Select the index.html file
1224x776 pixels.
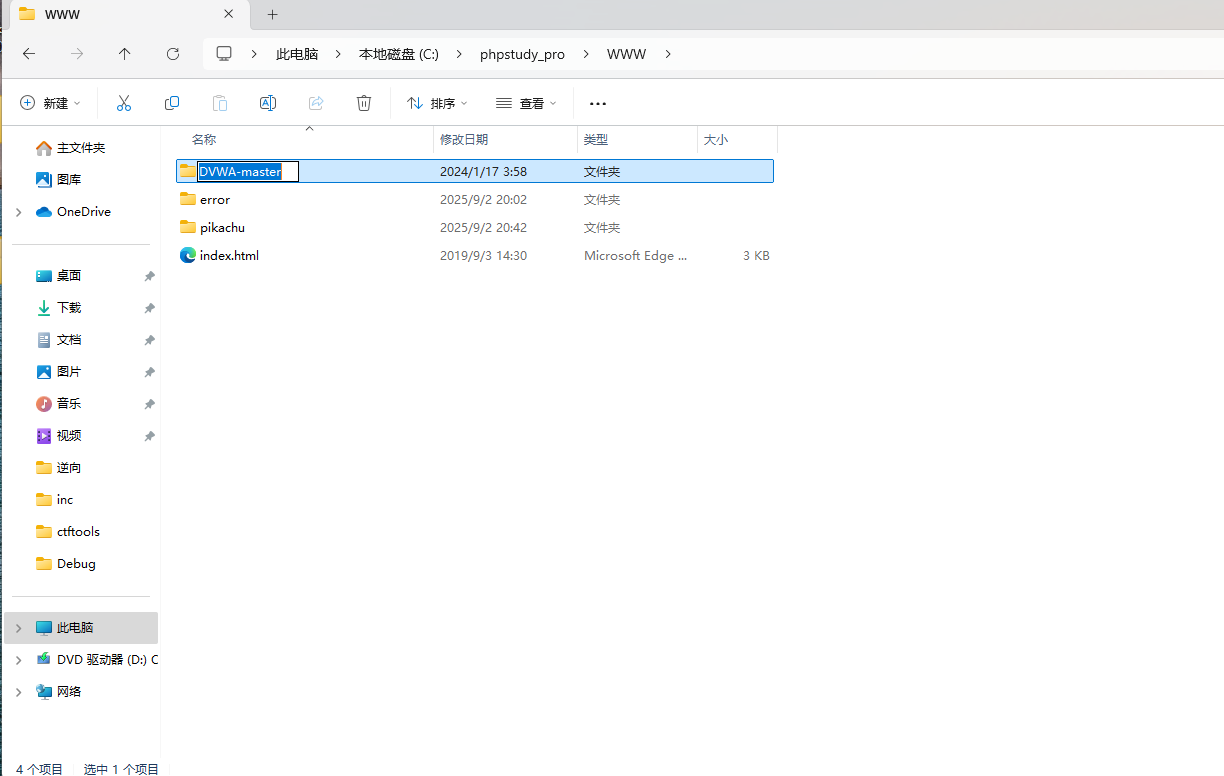point(229,256)
